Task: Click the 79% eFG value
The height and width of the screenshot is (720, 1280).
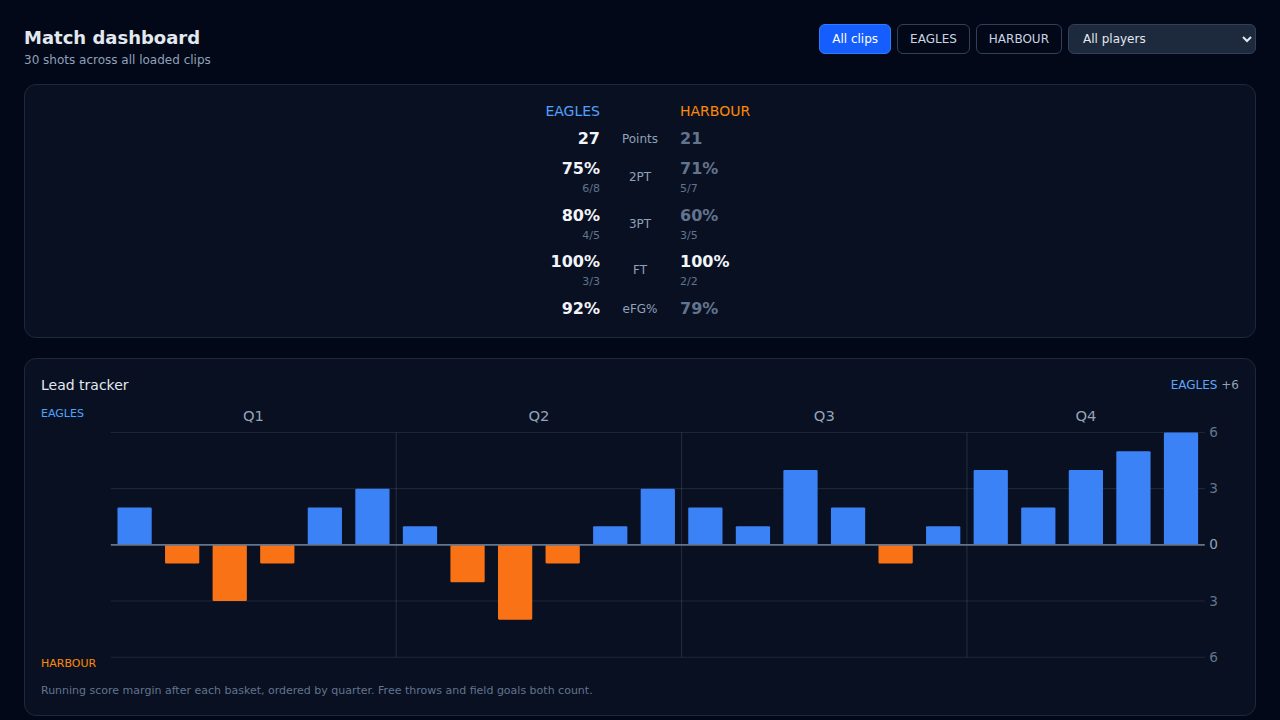Action: (699, 308)
